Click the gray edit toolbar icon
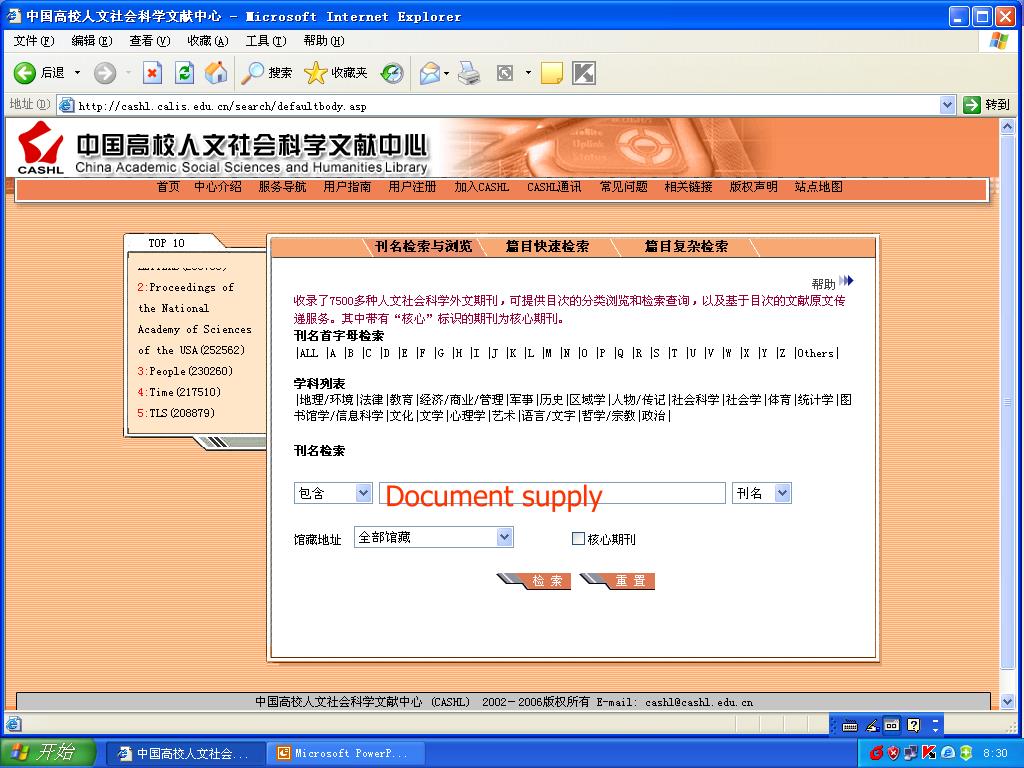 (505, 72)
